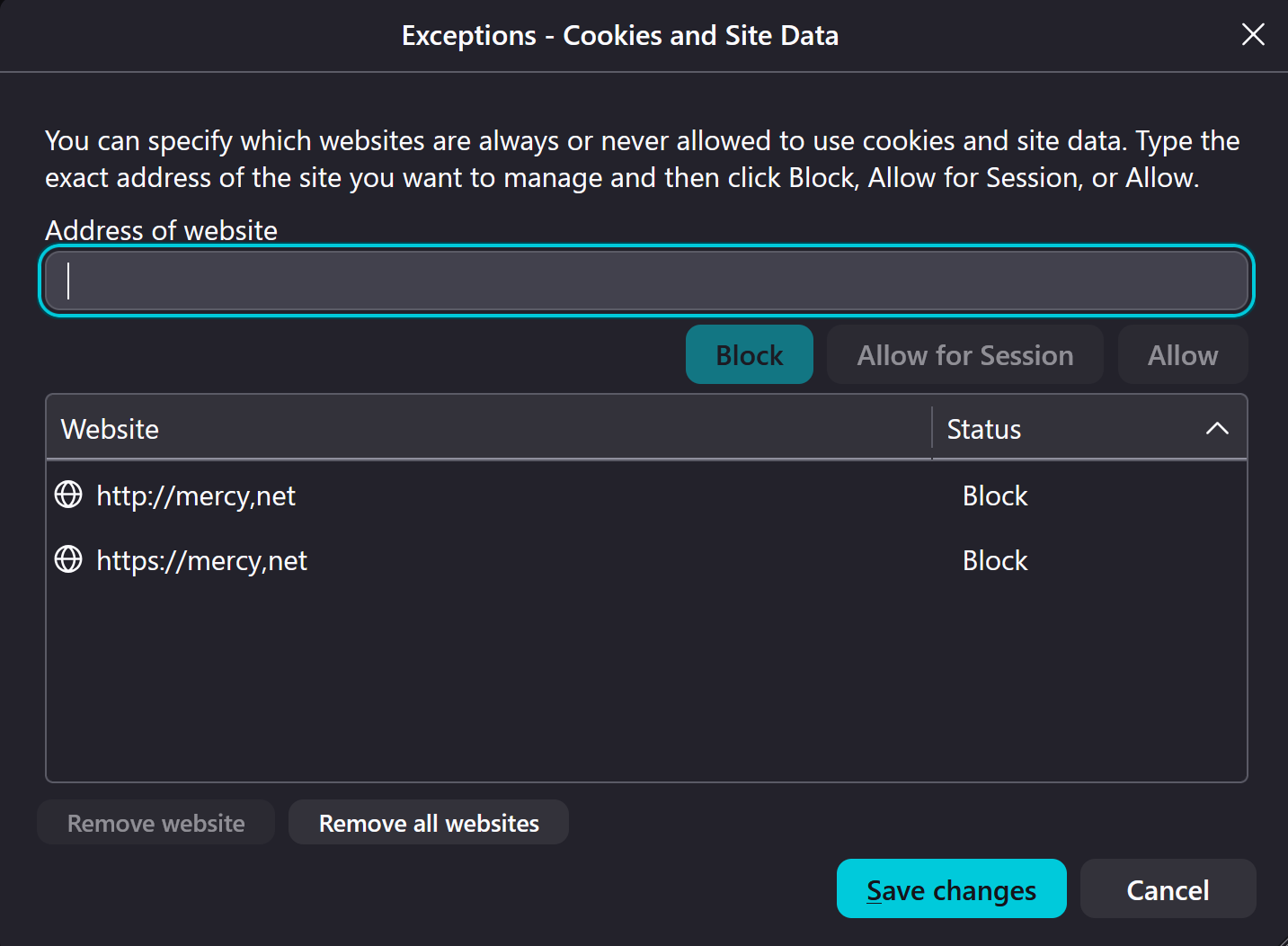Click the Allow button
Screen dimensions: 1288x946
point(1183,355)
